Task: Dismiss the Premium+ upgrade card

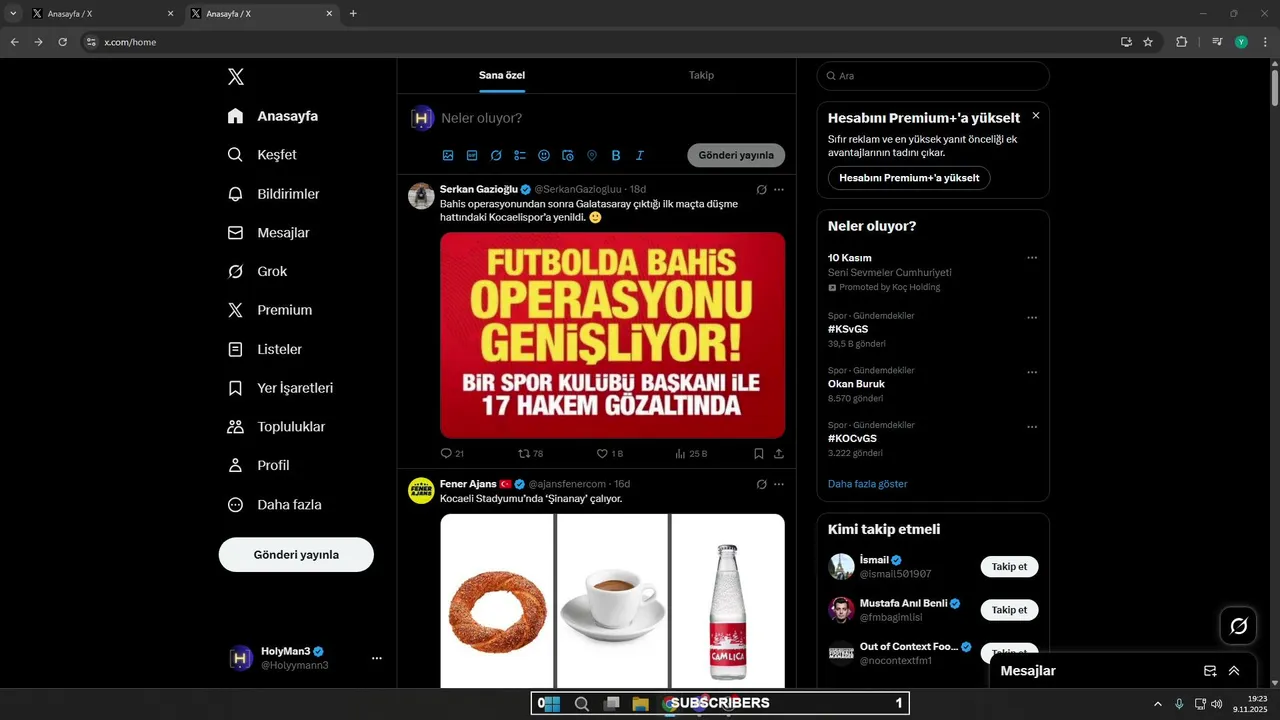Action: coord(1036,116)
